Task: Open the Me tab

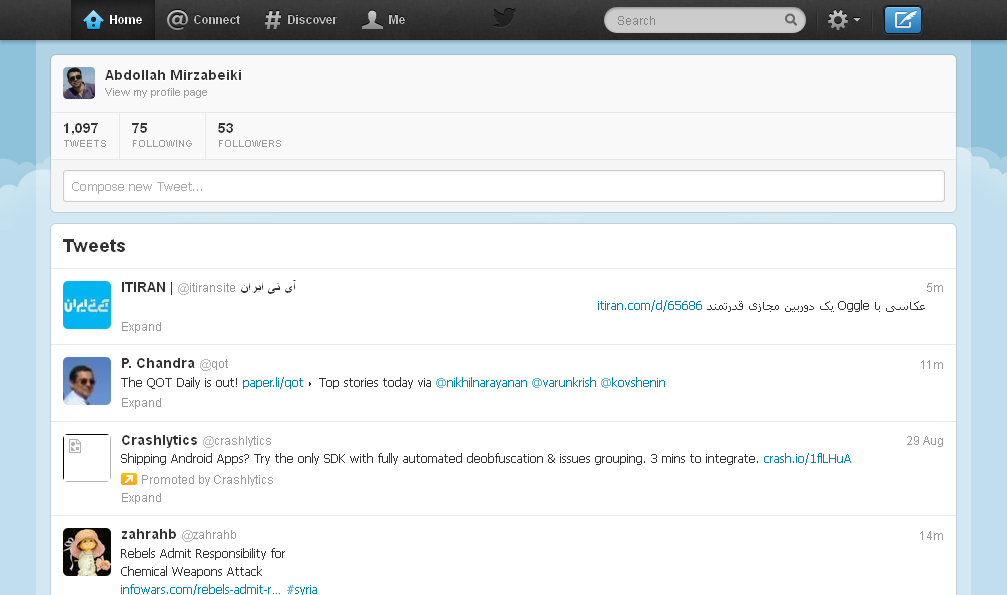Action: (383, 20)
